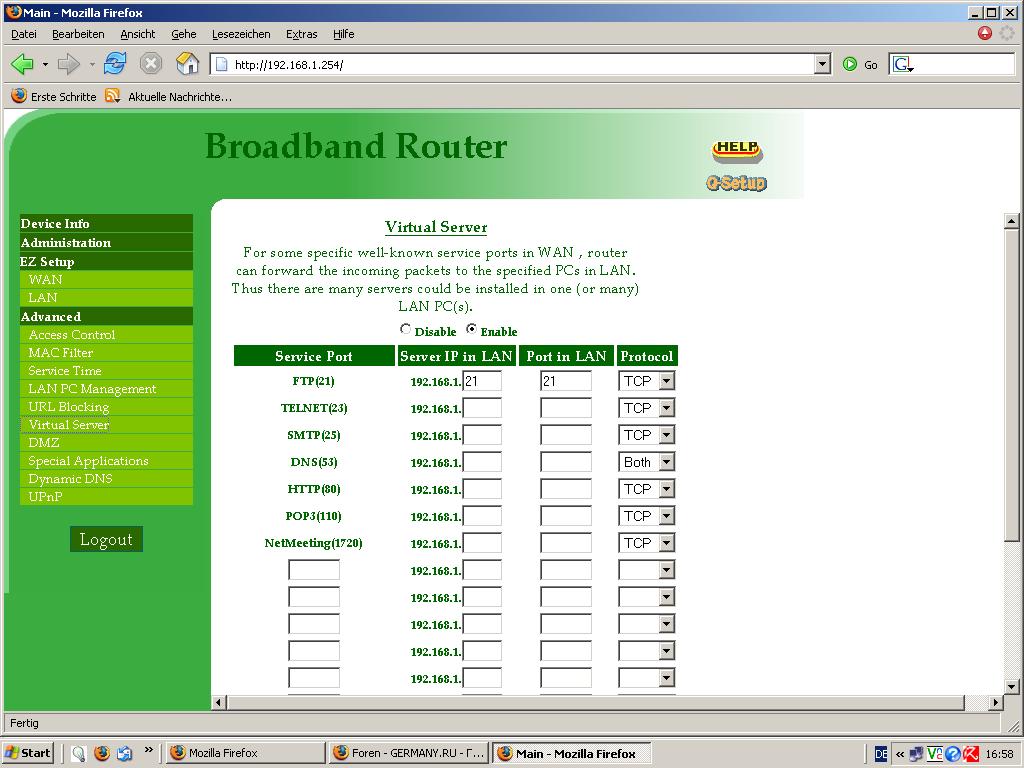This screenshot has height=768, width=1024.
Task: Click the Back navigation arrow
Action: (22, 64)
